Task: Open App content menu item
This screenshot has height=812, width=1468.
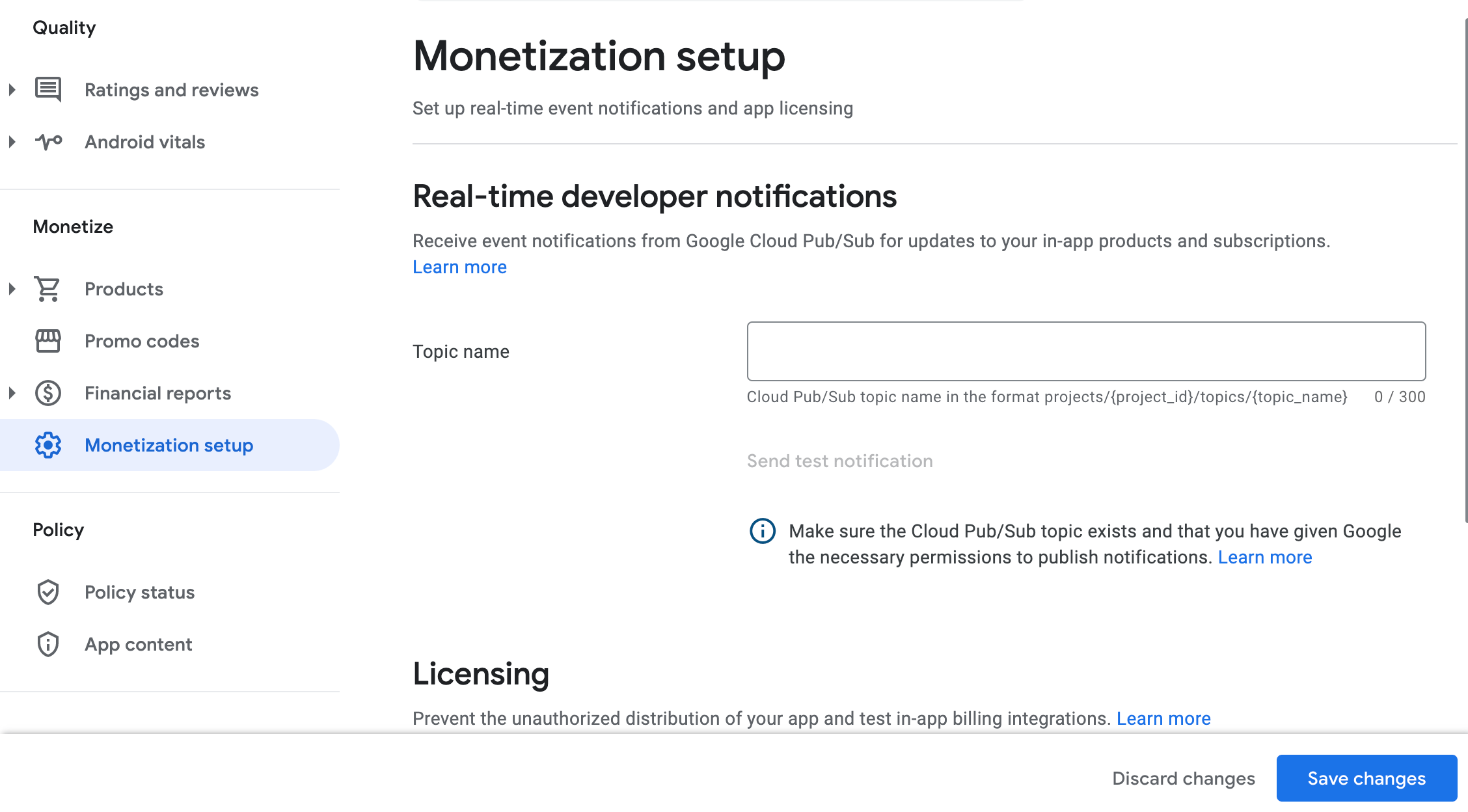Action: click(x=138, y=644)
